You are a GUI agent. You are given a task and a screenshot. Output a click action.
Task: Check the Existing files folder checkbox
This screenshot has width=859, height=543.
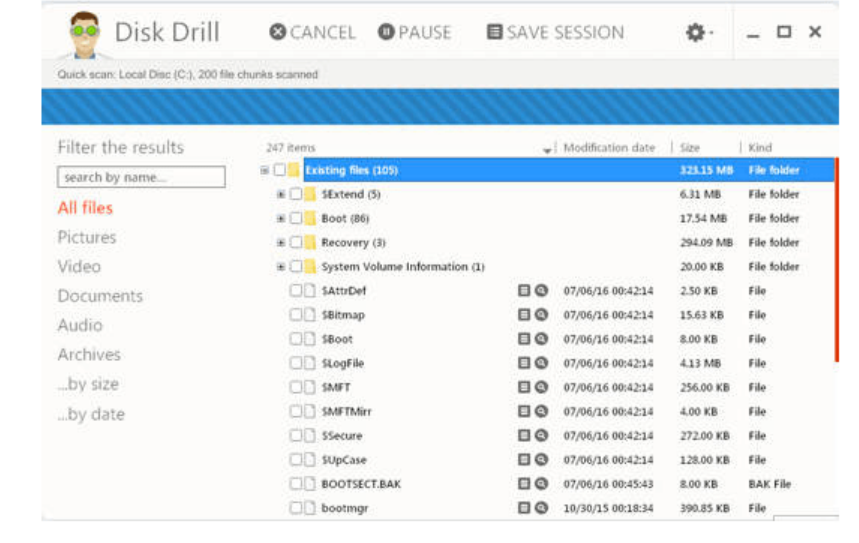[279, 170]
